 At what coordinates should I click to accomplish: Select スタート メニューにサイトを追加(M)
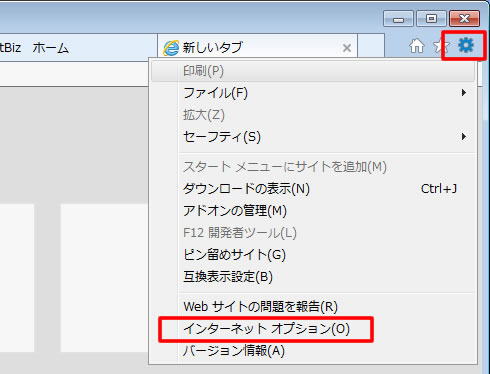coord(313,167)
